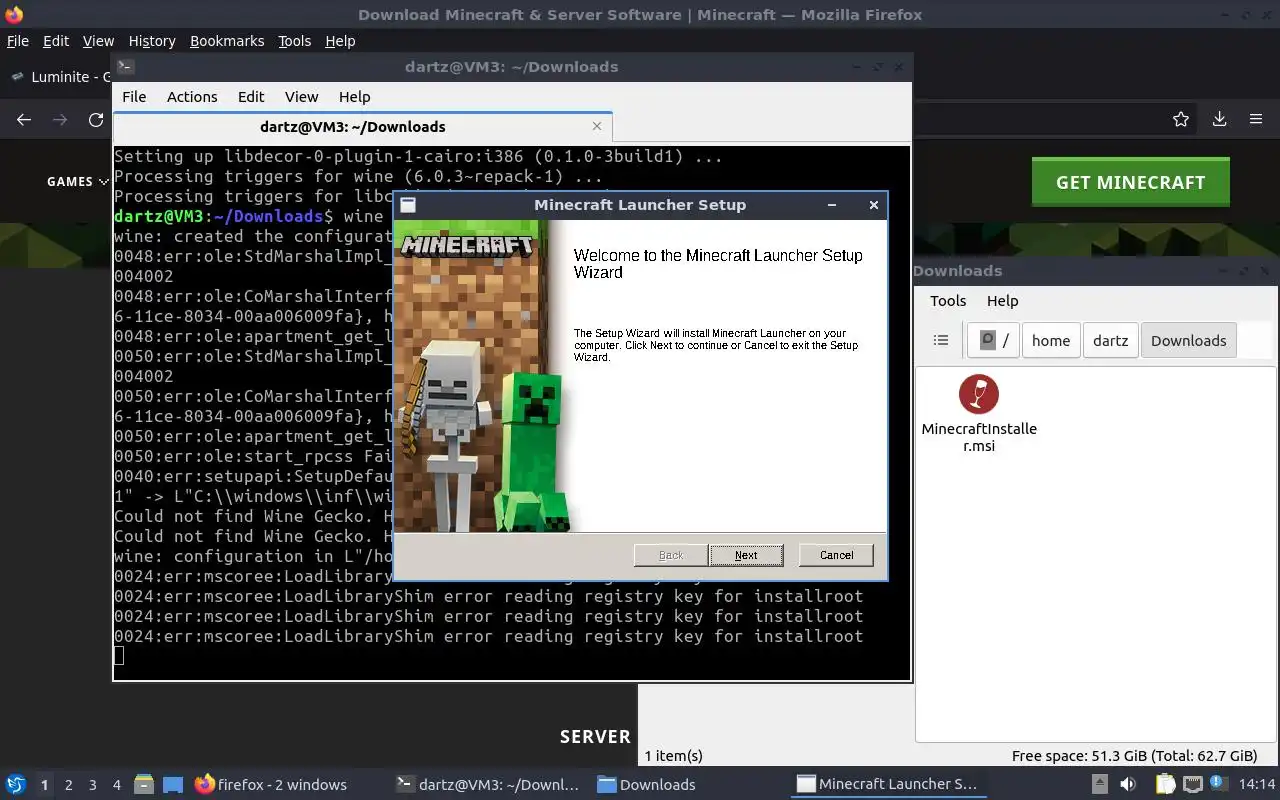Cancel the Minecraft Launcher Setup wizard

[836, 555]
